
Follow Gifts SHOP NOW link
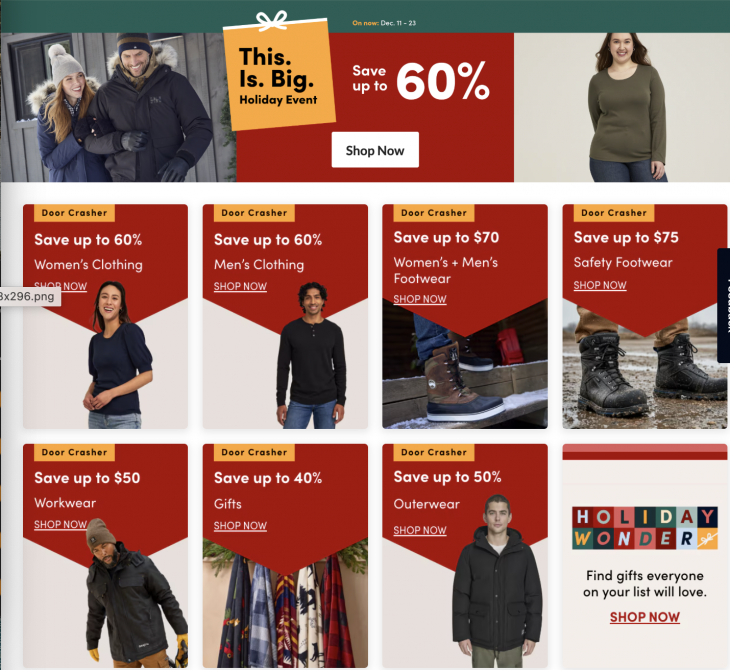[x=240, y=526]
